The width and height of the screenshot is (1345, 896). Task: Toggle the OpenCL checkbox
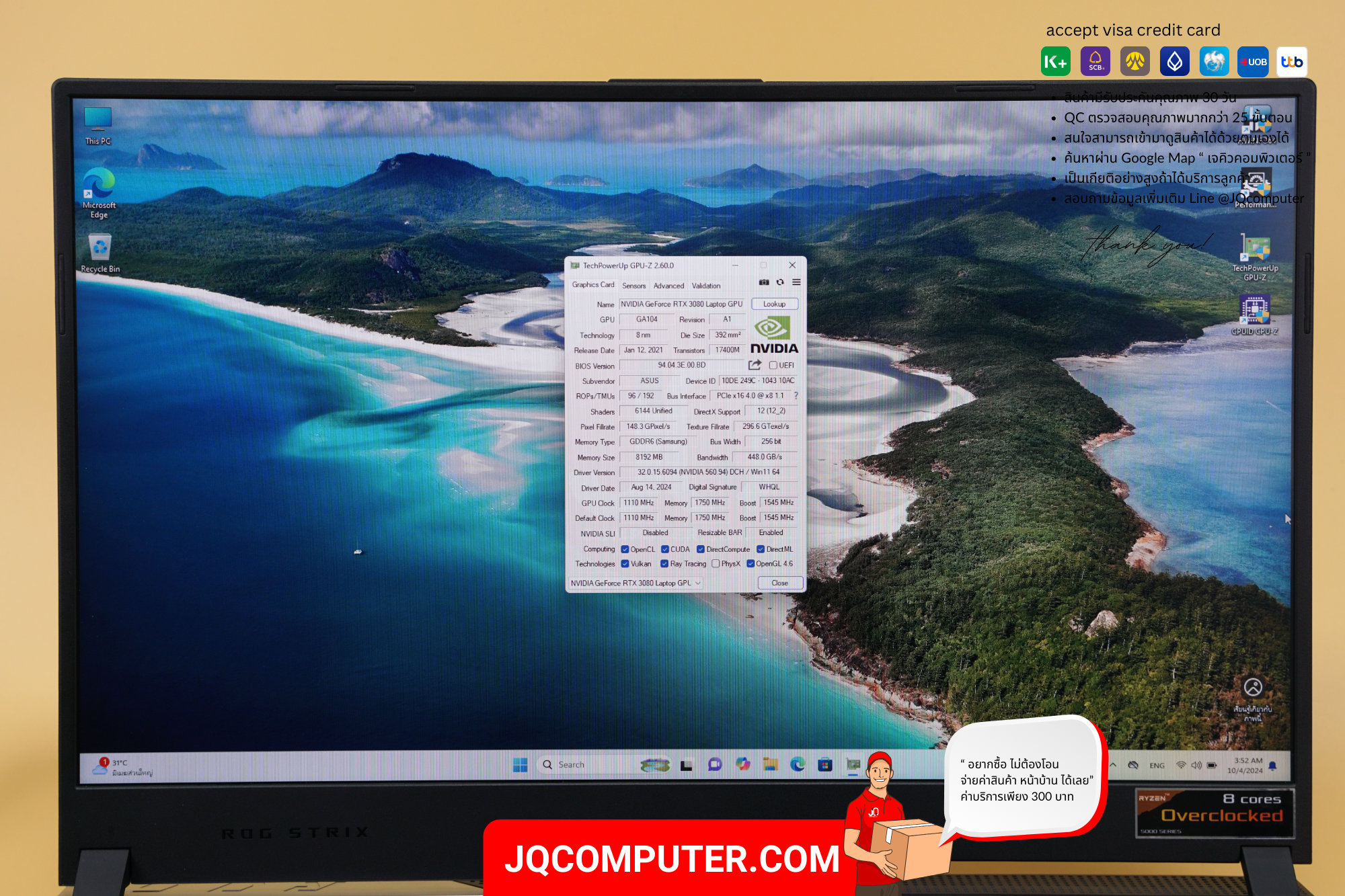point(625,549)
